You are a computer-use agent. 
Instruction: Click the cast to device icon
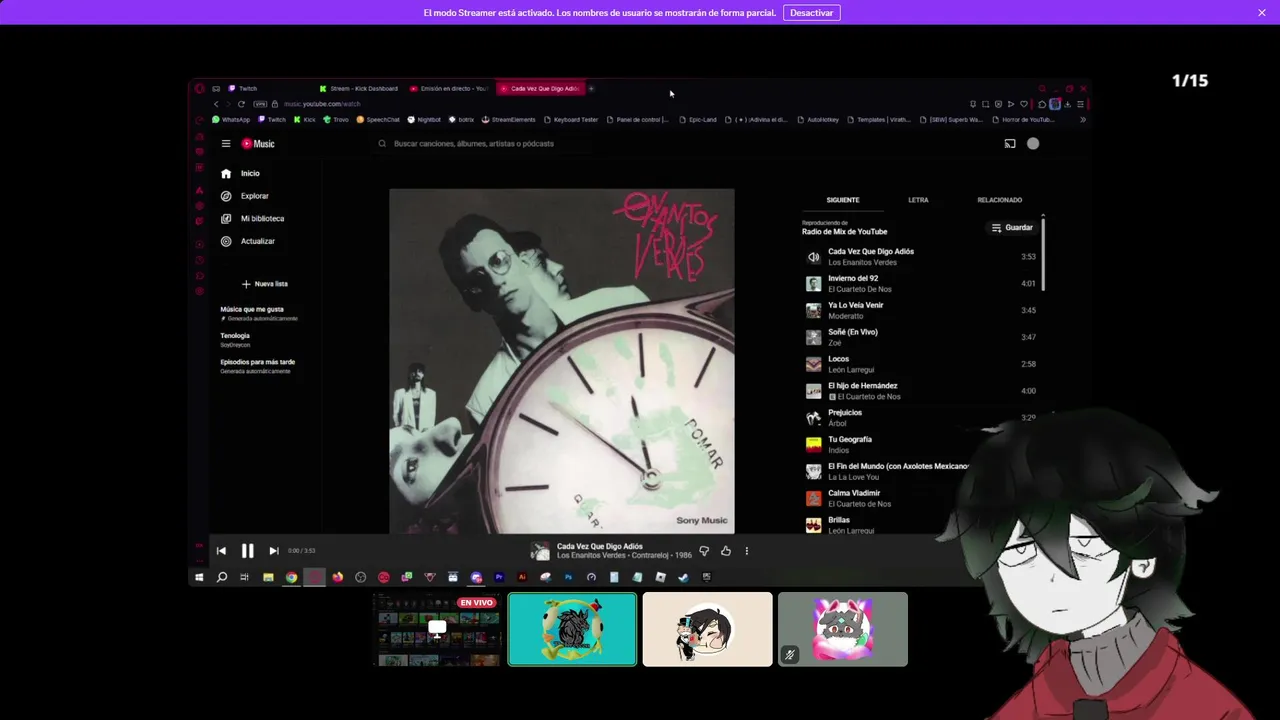(x=1010, y=144)
